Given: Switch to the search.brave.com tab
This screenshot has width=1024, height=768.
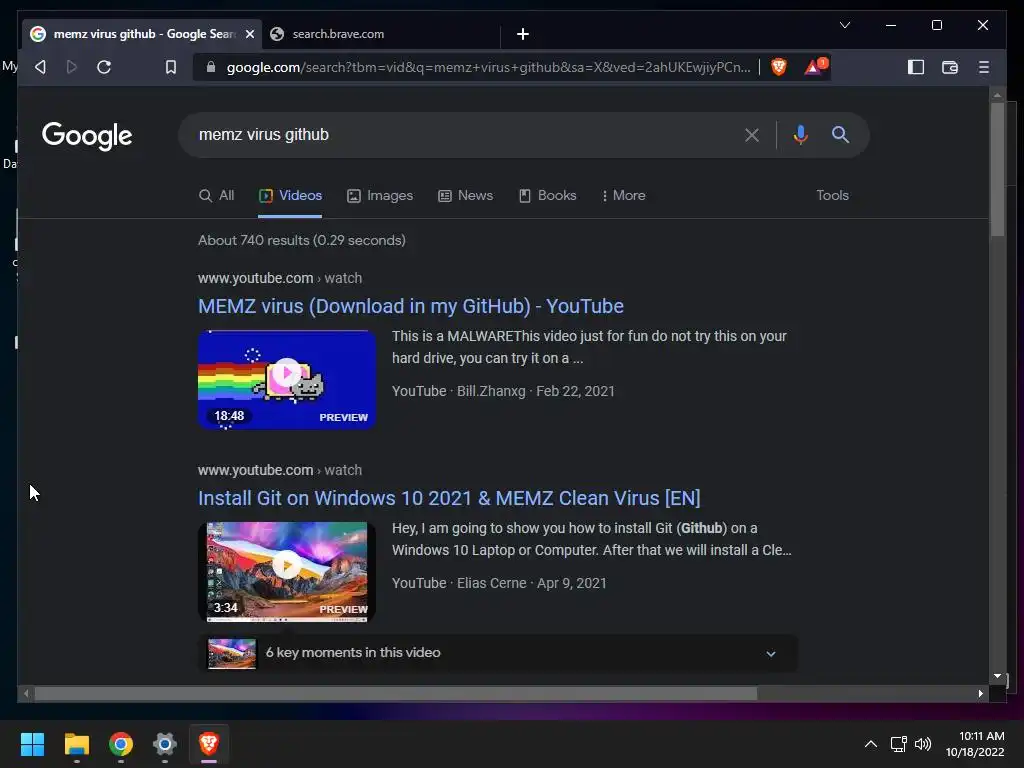Looking at the screenshot, I should click(x=379, y=34).
